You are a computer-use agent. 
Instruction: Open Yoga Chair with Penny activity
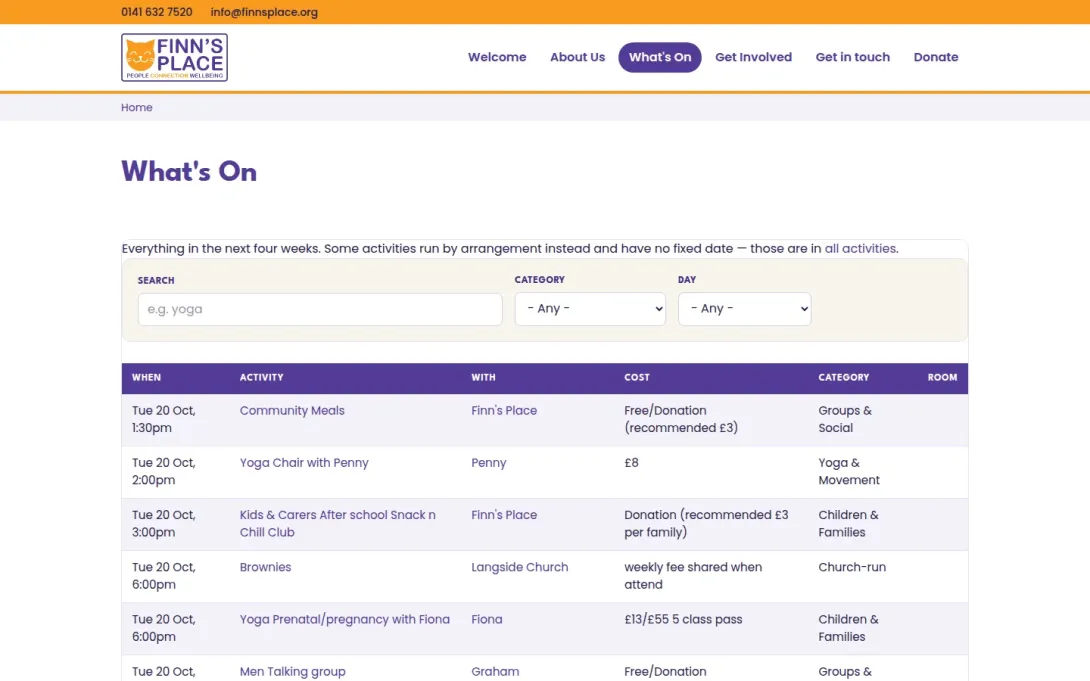click(x=304, y=463)
